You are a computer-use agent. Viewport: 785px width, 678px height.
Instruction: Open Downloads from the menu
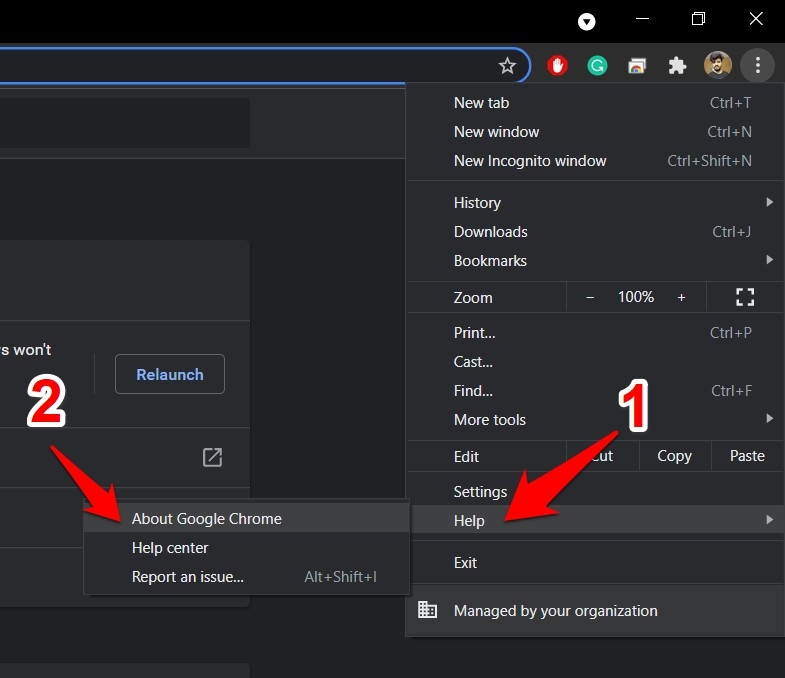pos(595,232)
